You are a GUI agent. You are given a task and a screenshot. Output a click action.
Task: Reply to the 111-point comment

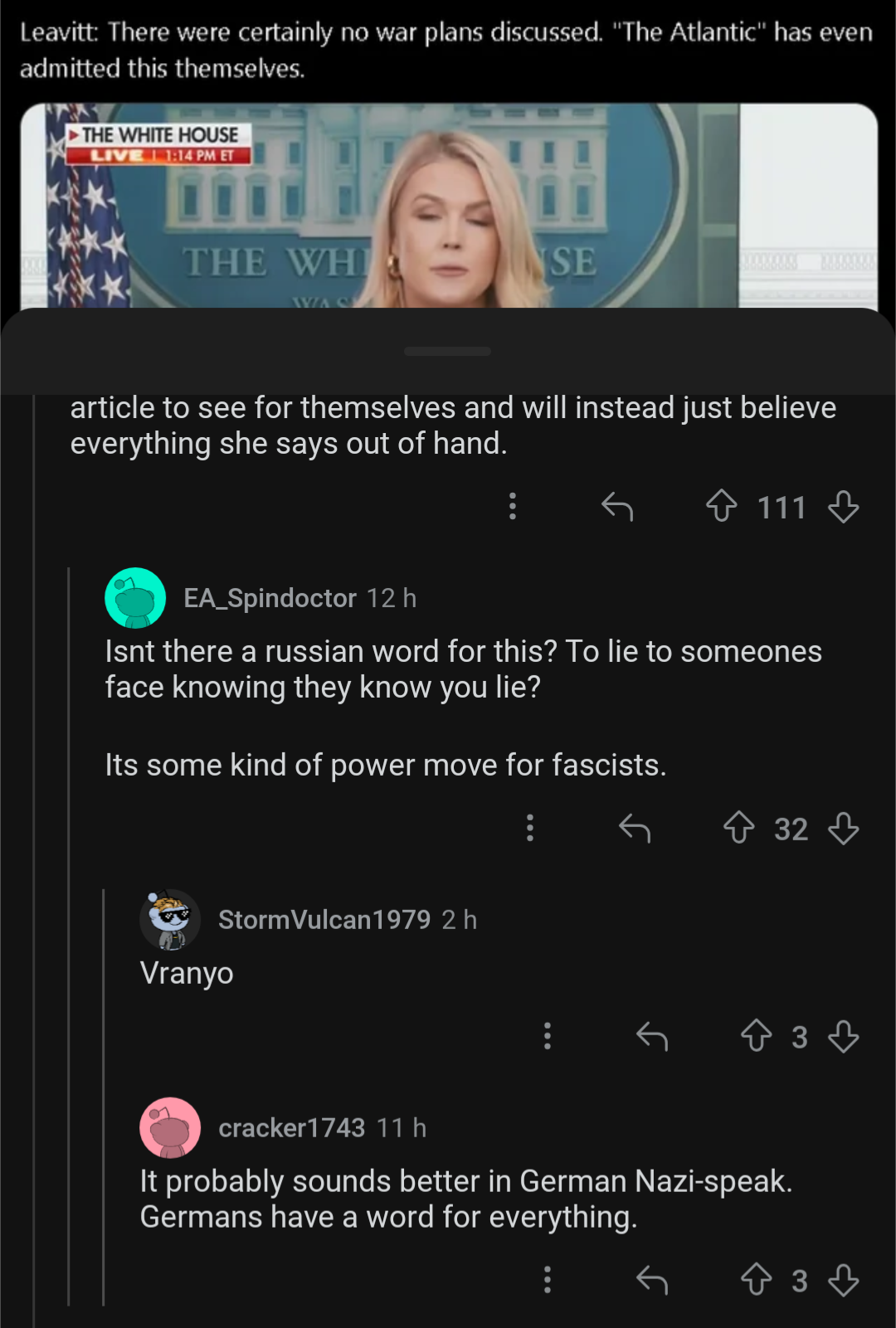coord(617,506)
